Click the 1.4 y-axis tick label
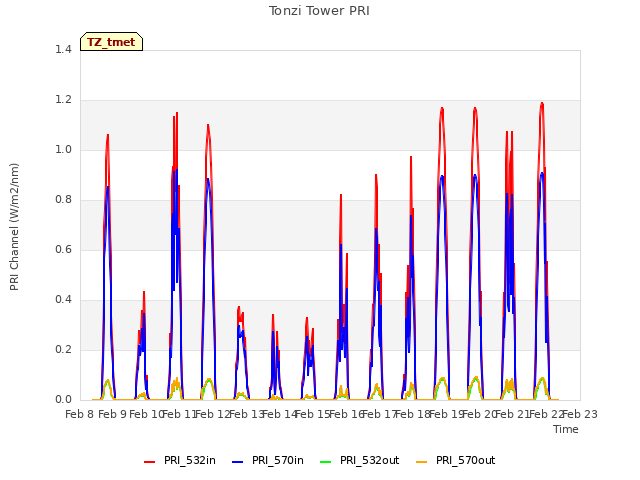 coord(63,49)
